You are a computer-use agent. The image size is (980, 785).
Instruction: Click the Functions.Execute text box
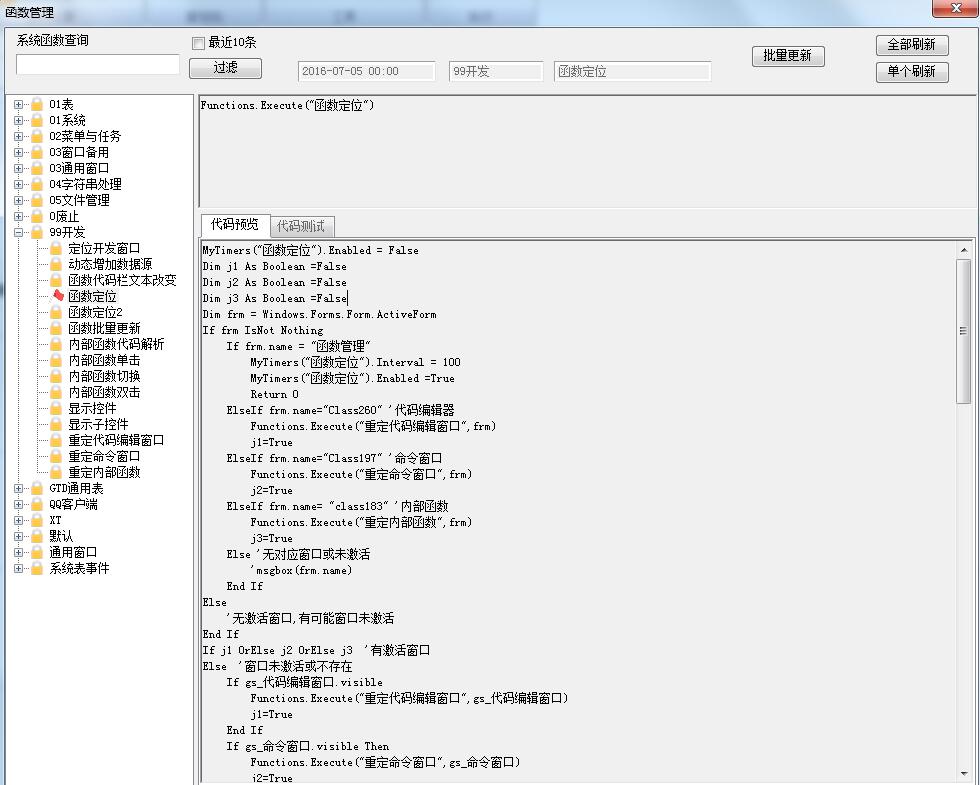coord(587,151)
